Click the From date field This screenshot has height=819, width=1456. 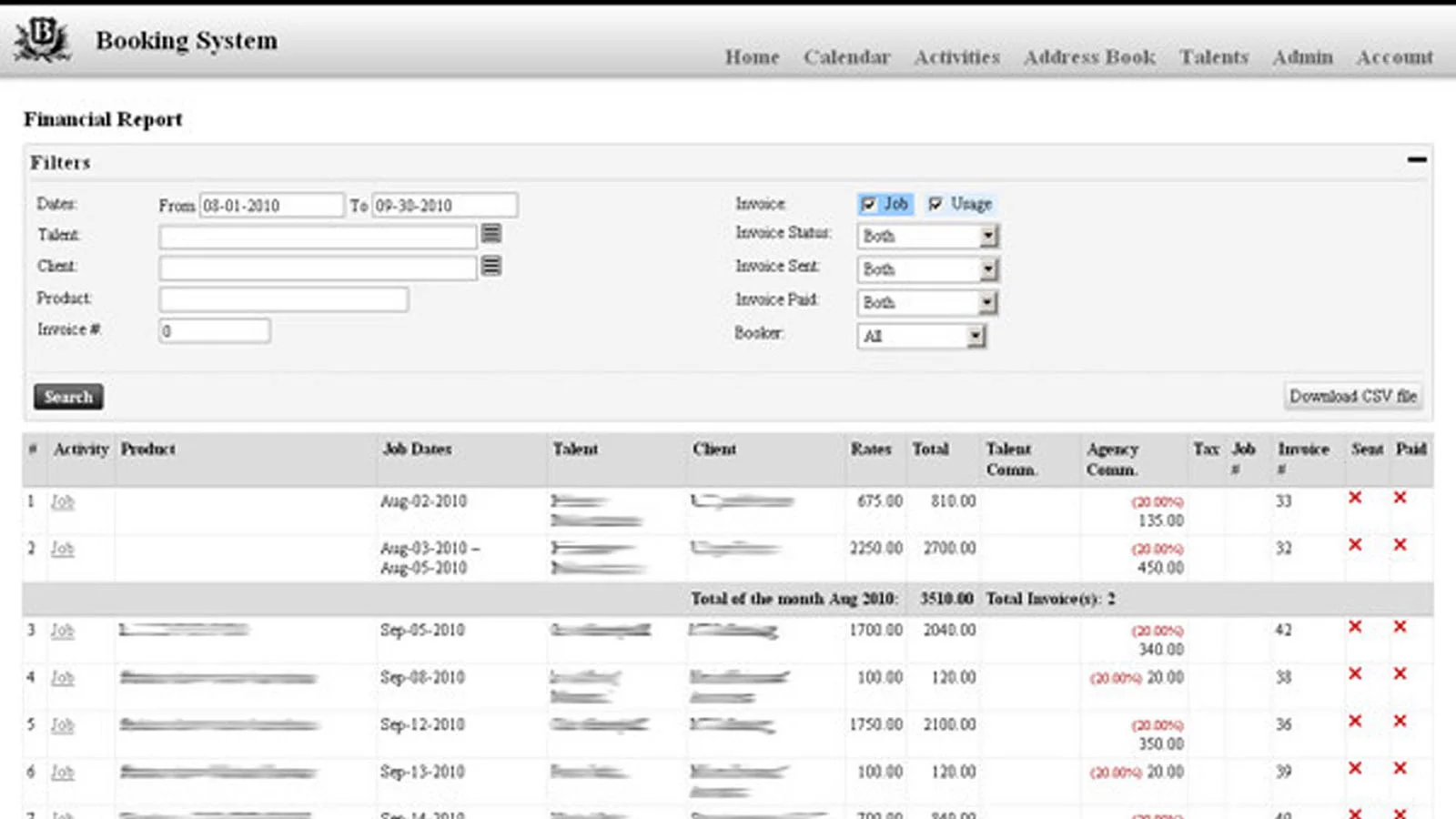tap(272, 205)
